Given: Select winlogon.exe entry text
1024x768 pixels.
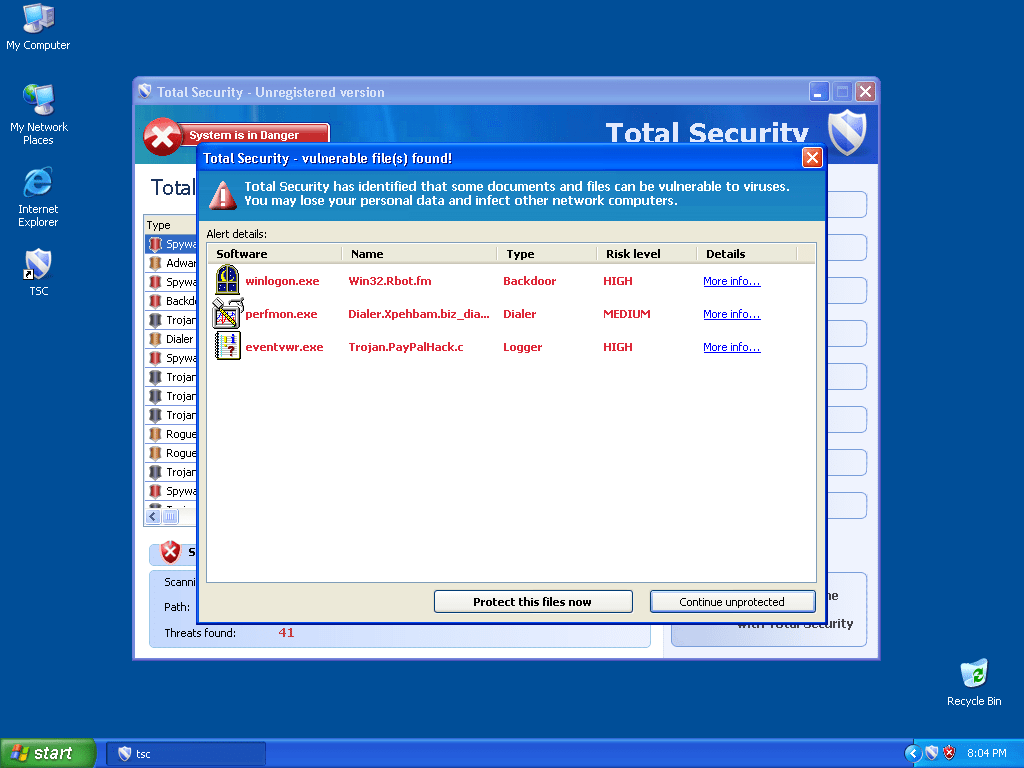Looking at the screenshot, I should [x=282, y=281].
